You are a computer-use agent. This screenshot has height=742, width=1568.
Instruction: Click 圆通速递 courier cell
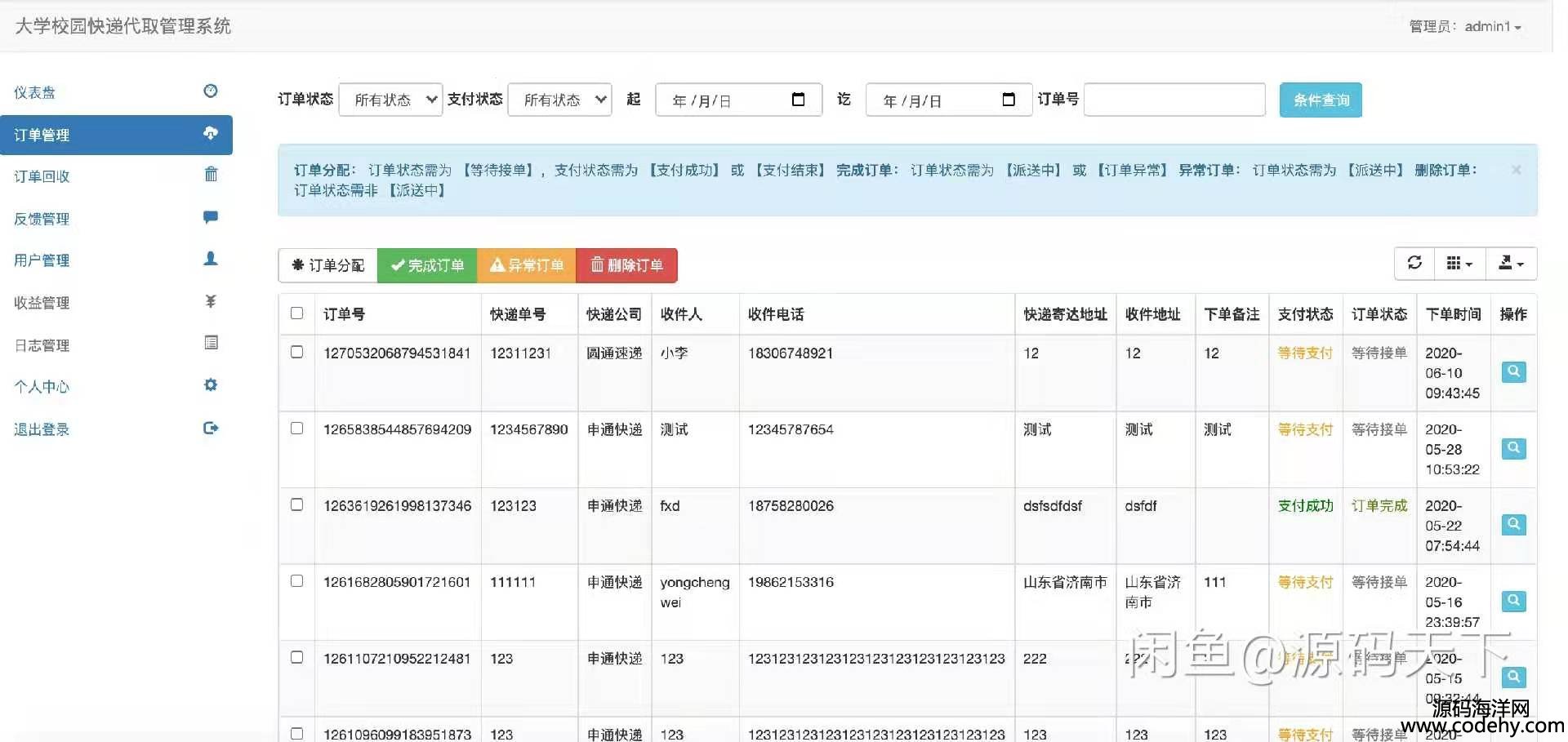(x=614, y=353)
